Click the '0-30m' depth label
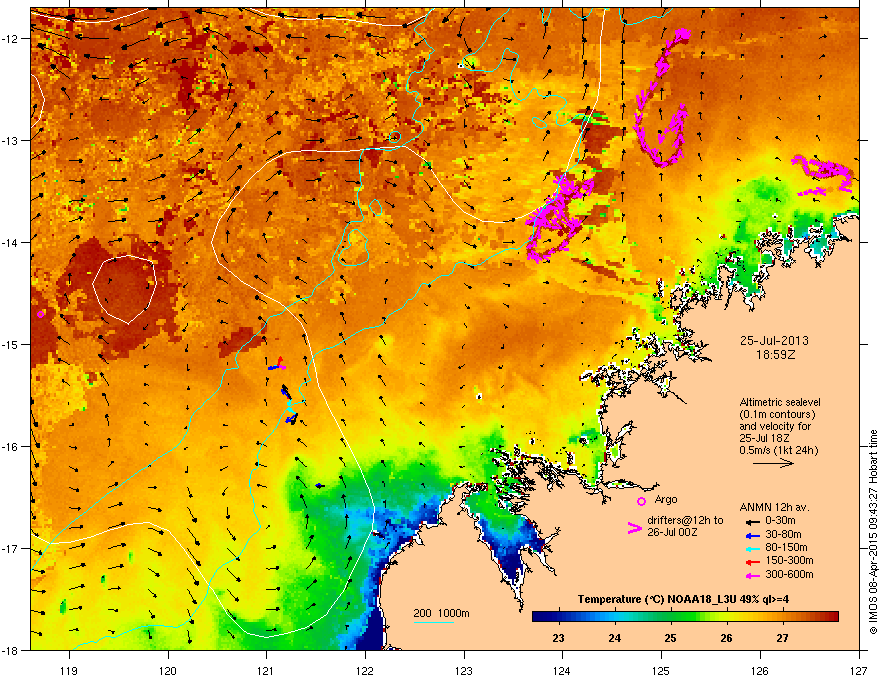This screenshot has height=680, width=880. pos(780,521)
